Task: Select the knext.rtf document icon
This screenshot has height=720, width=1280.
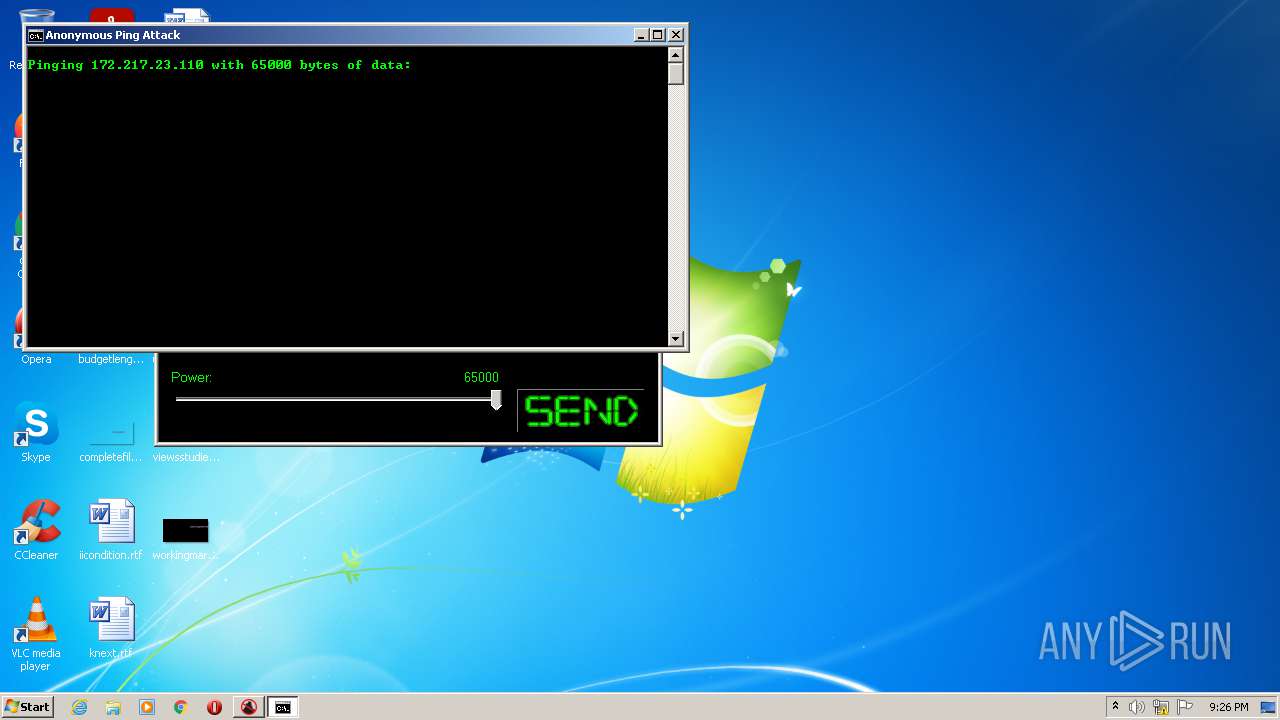Action: 111,629
